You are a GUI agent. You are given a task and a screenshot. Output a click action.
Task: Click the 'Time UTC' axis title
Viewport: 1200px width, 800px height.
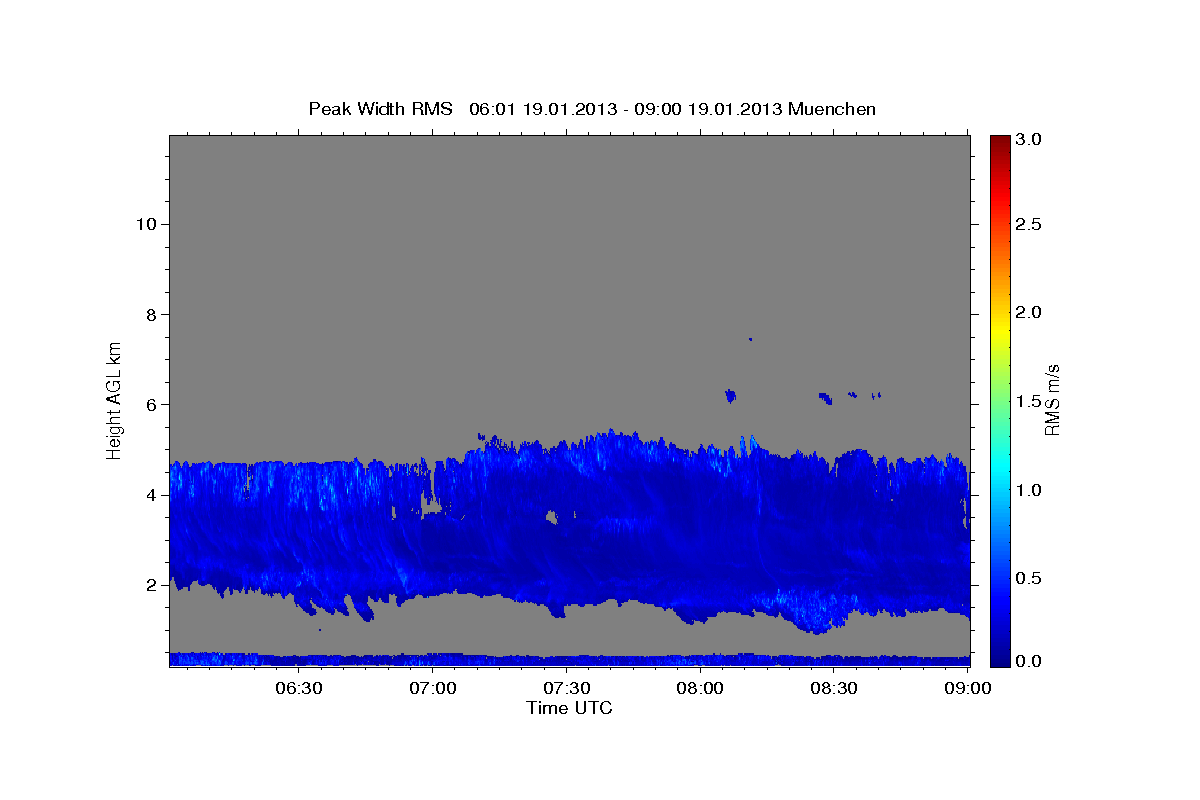point(569,708)
